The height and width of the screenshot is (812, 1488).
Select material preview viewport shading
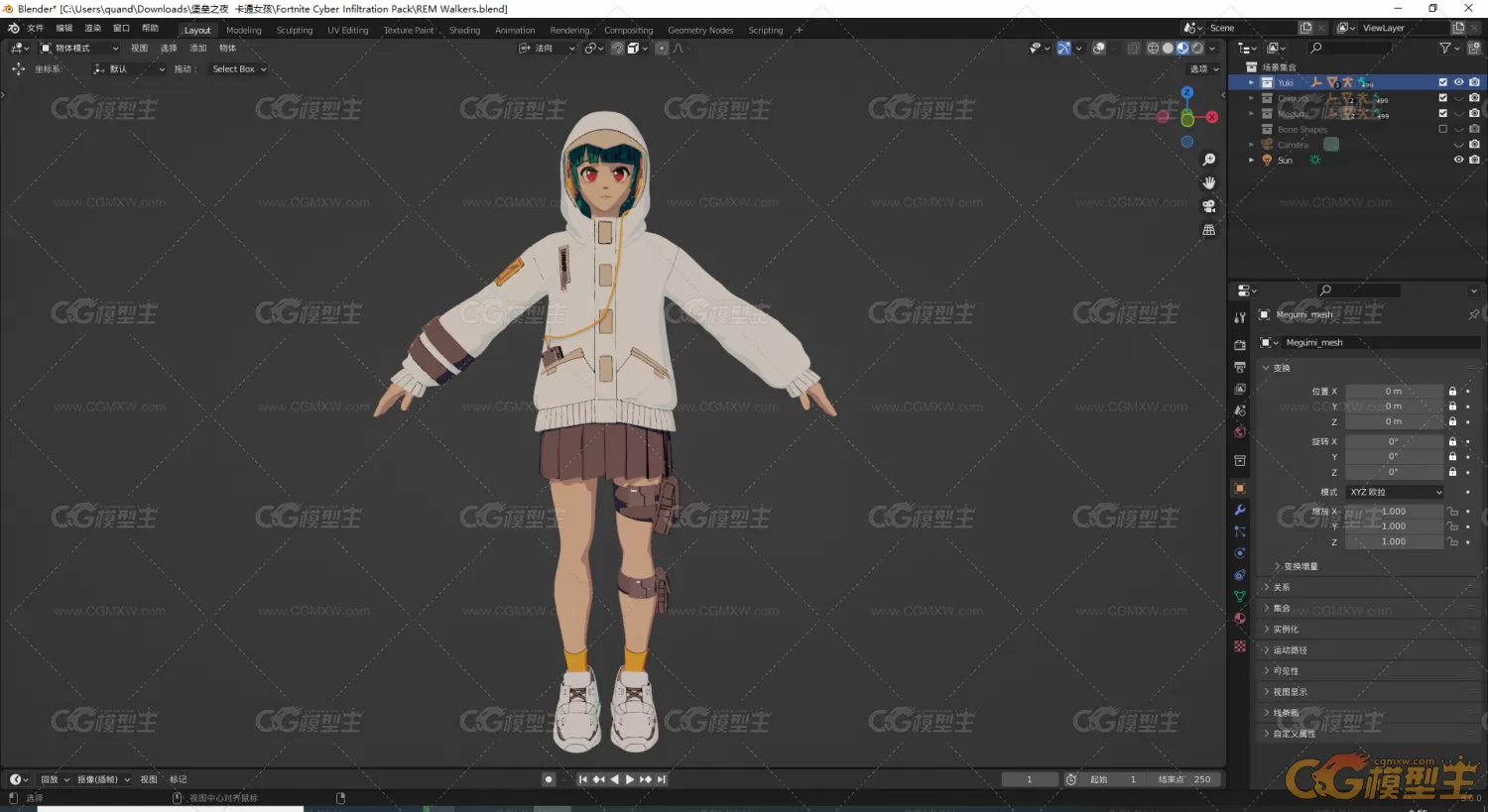[1182, 48]
